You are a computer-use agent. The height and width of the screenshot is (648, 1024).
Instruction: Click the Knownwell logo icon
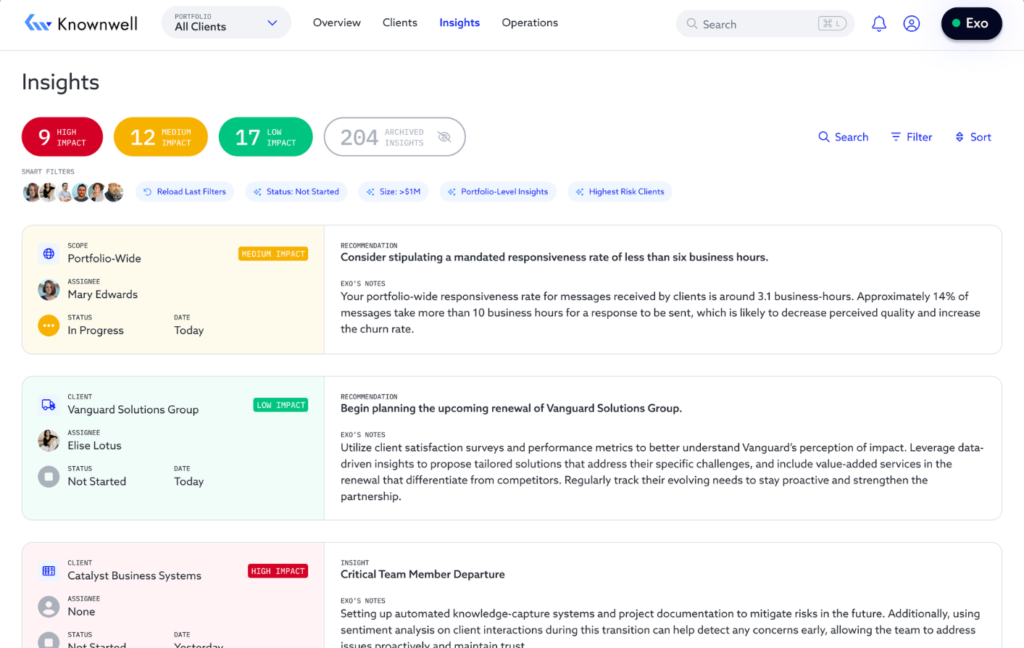(x=38, y=22)
